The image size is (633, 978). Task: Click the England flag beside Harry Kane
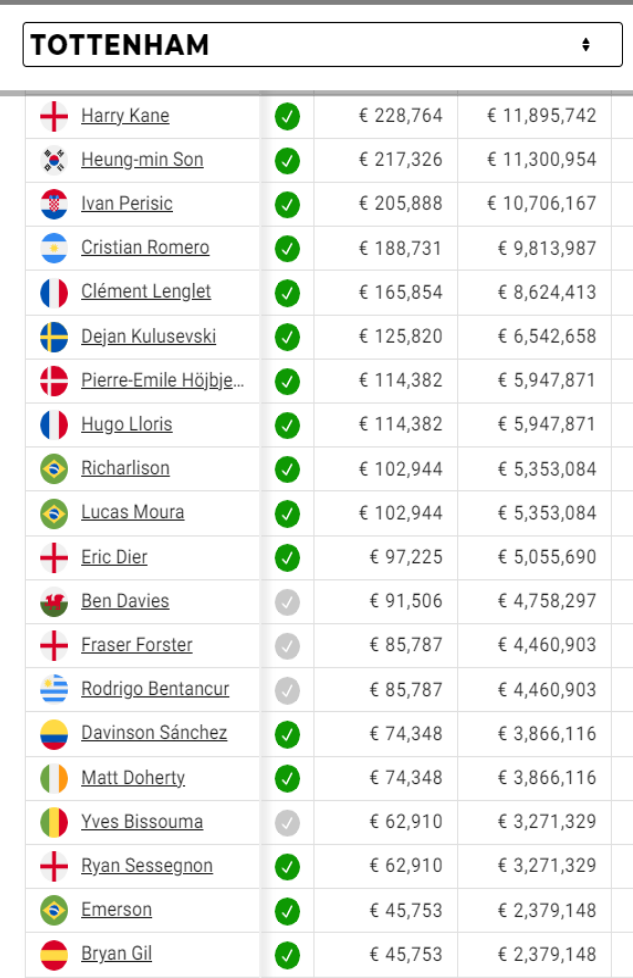(x=54, y=116)
